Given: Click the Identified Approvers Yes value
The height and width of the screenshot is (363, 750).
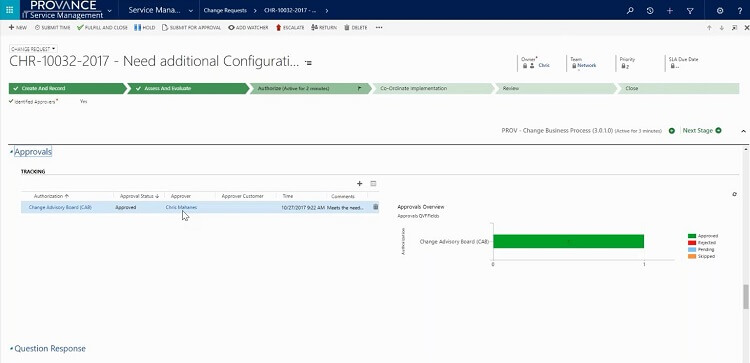Looking at the screenshot, I should click(84, 102).
